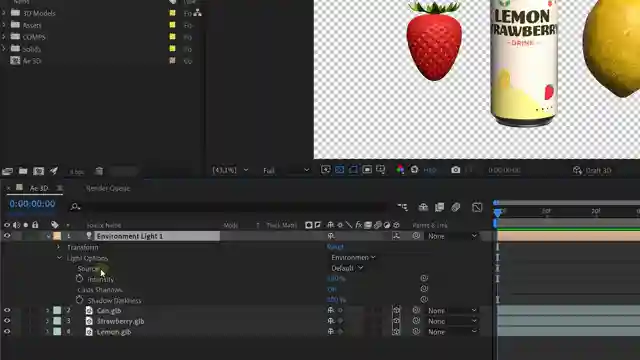
Task: Open the Source Default dropdown
Action: (347, 268)
